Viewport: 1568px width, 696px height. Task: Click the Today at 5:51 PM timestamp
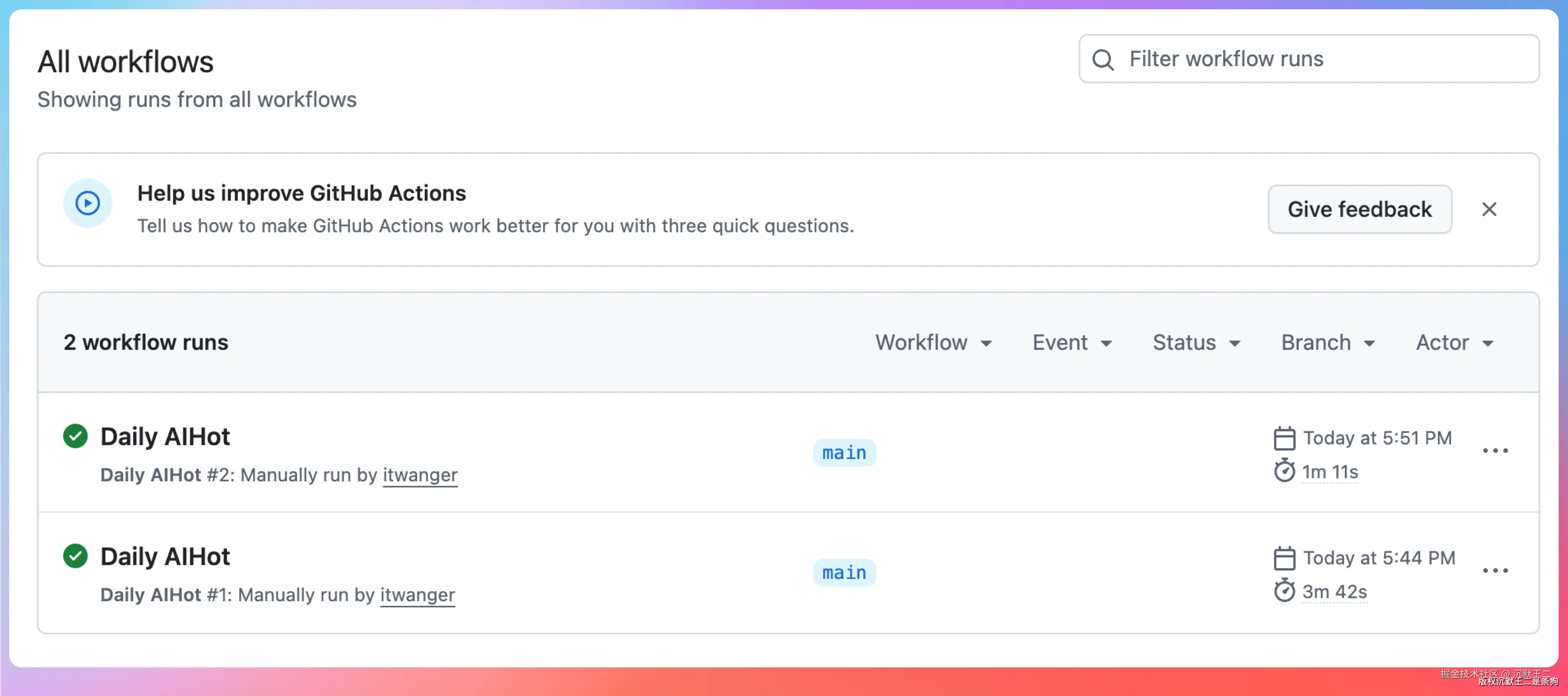pos(1377,438)
